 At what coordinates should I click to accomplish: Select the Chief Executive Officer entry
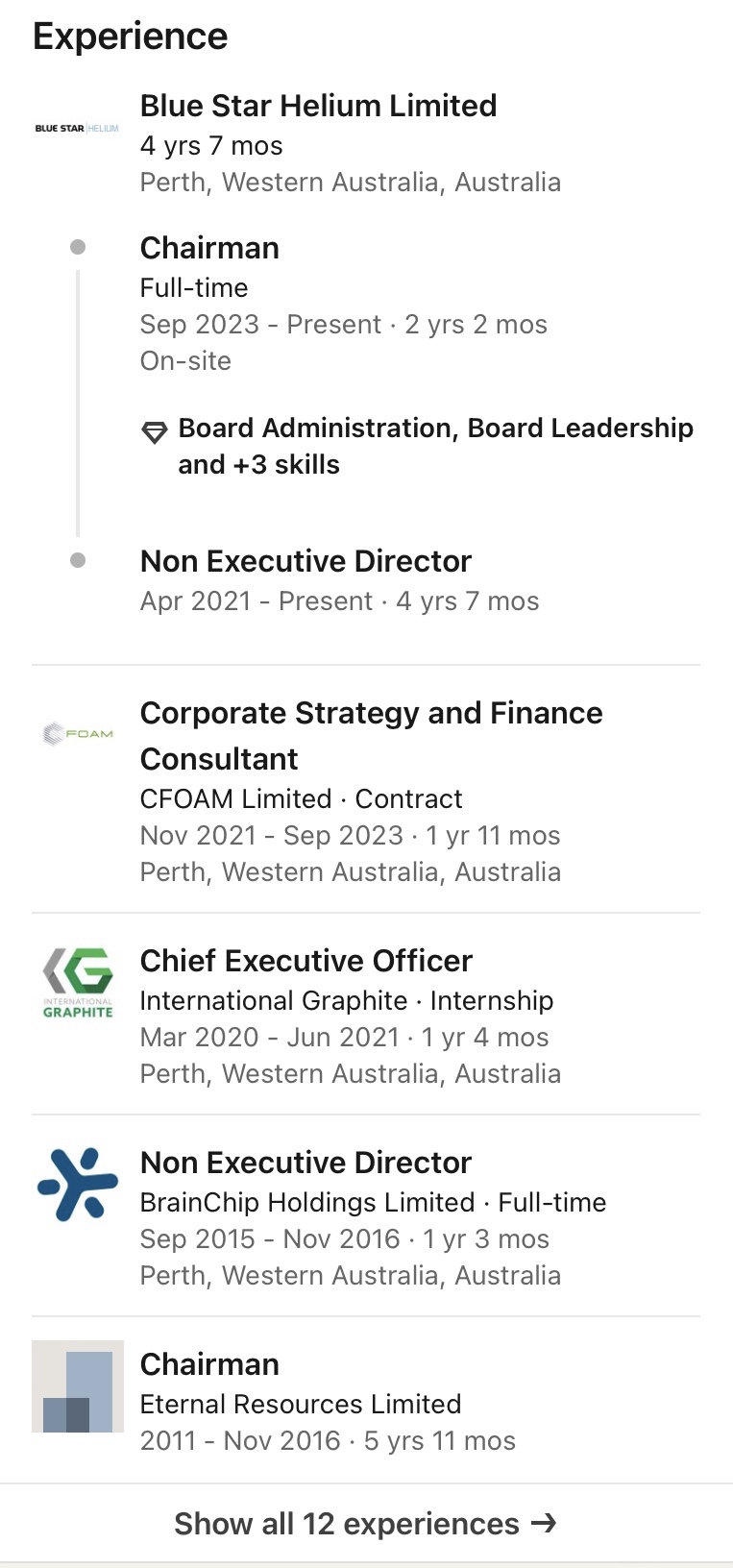(x=306, y=961)
